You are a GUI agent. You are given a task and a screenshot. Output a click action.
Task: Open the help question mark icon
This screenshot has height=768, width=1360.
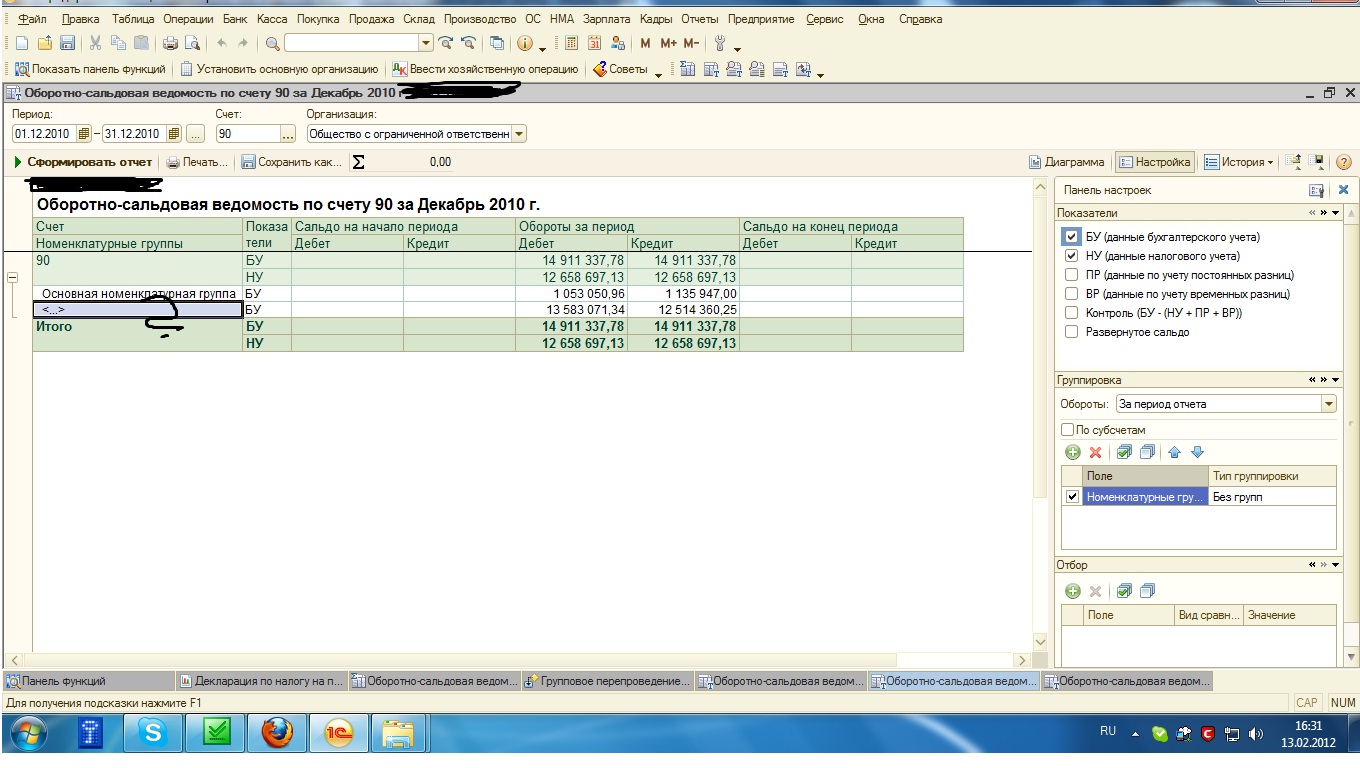click(1343, 162)
